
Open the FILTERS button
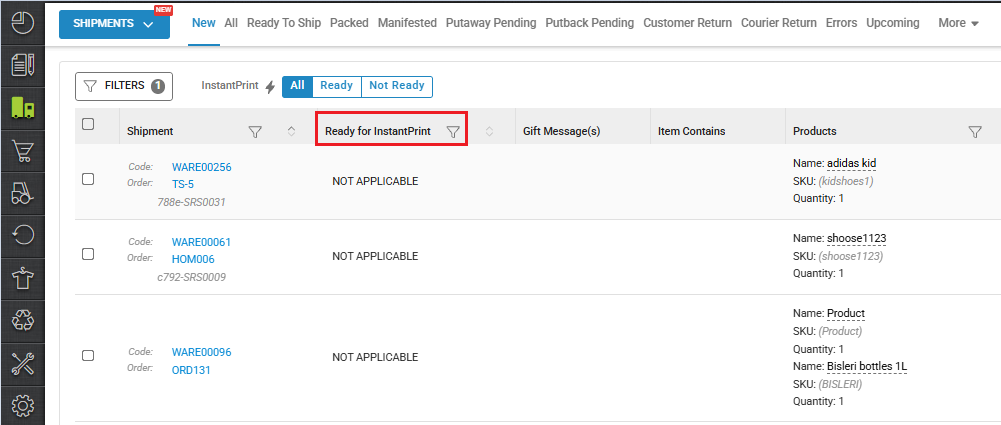pyautogui.click(x=124, y=87)
